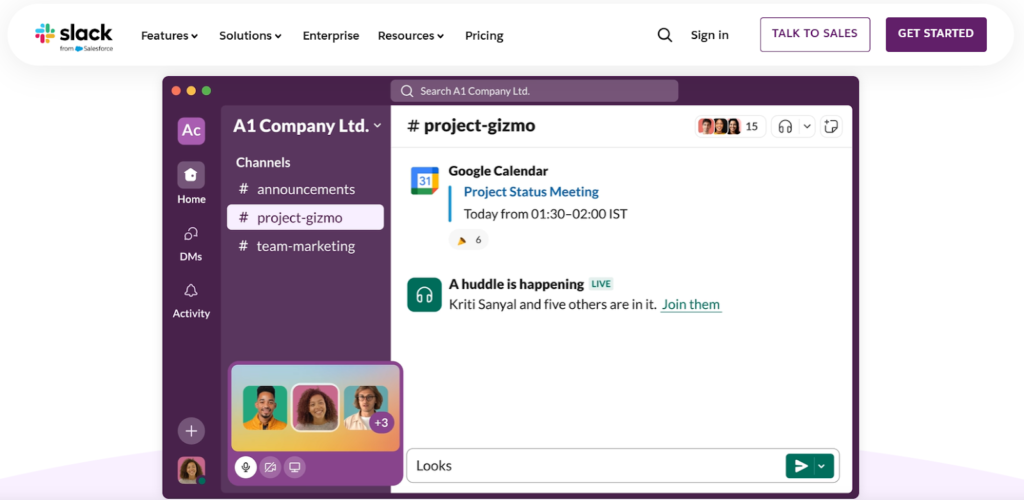Click the Channels section heading

pos(263,163)
